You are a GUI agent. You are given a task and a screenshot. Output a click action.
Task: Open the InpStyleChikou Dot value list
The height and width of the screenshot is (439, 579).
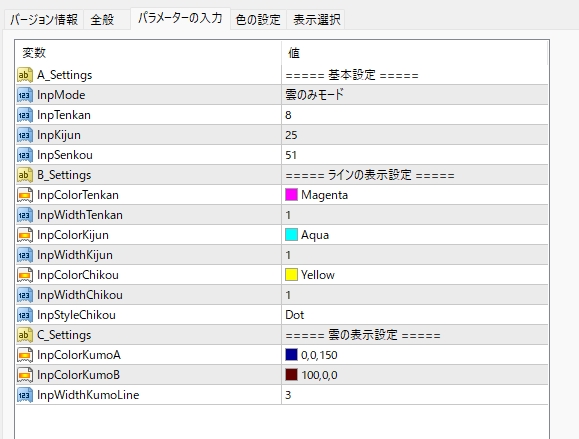click(x=415, y=315)
